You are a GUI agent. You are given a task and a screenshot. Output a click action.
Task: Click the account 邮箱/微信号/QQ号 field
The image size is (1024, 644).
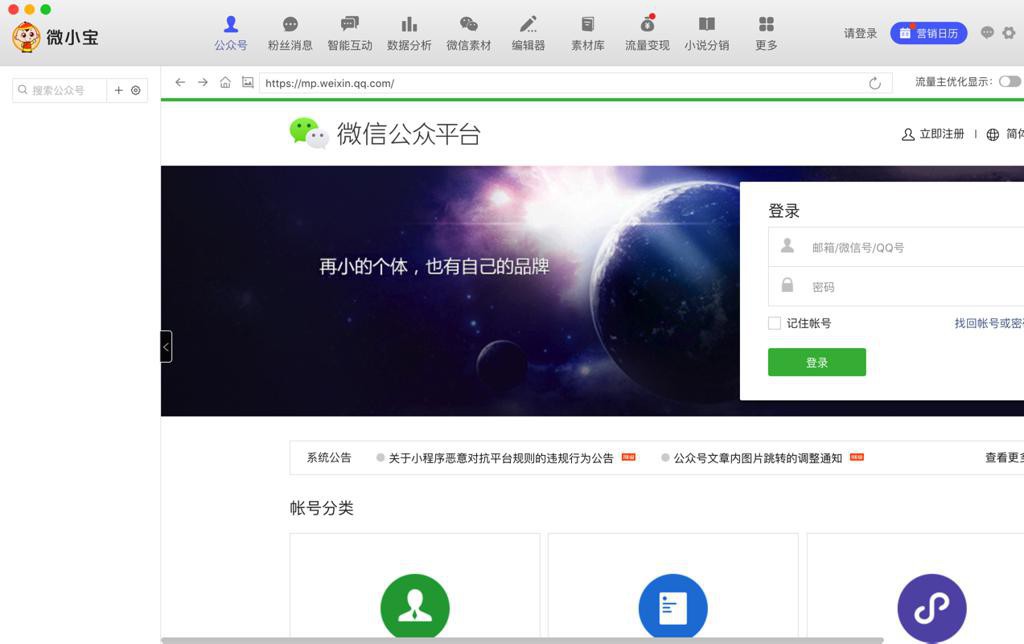(x=896, y=247)
